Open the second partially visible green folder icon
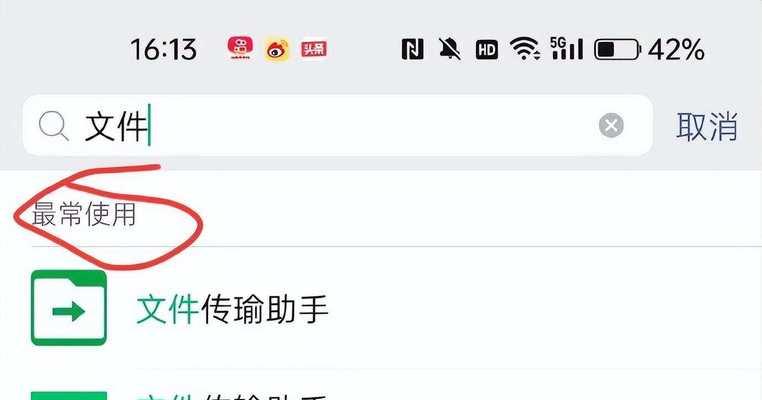762x400 pixels. (x=69, y=395)
